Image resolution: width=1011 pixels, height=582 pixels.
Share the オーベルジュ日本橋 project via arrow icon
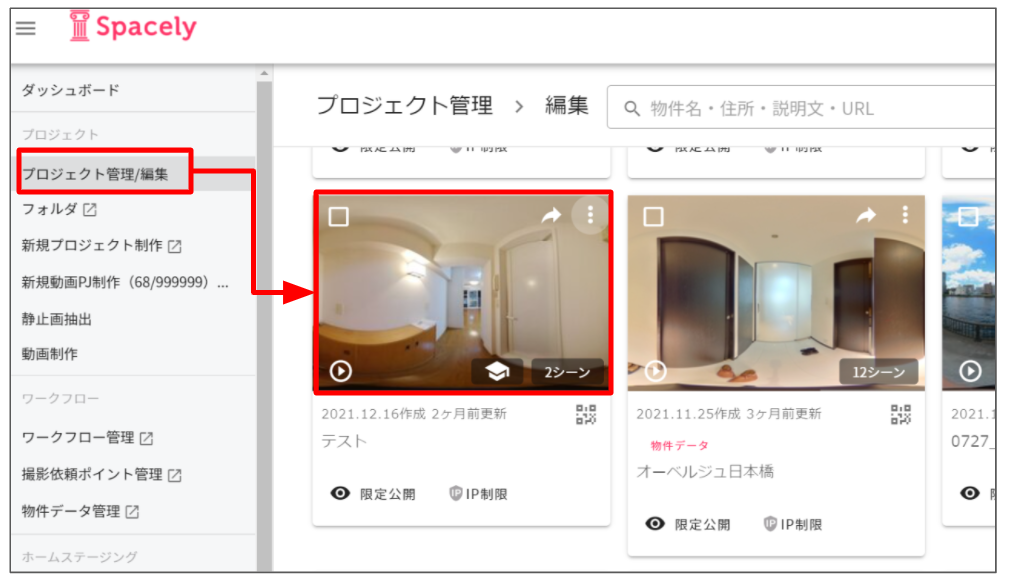tap(866, 215)
